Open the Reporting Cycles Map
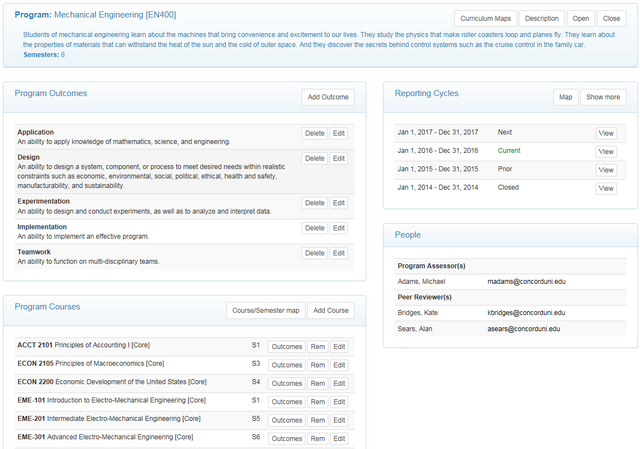640x449 pixels. 565,97
